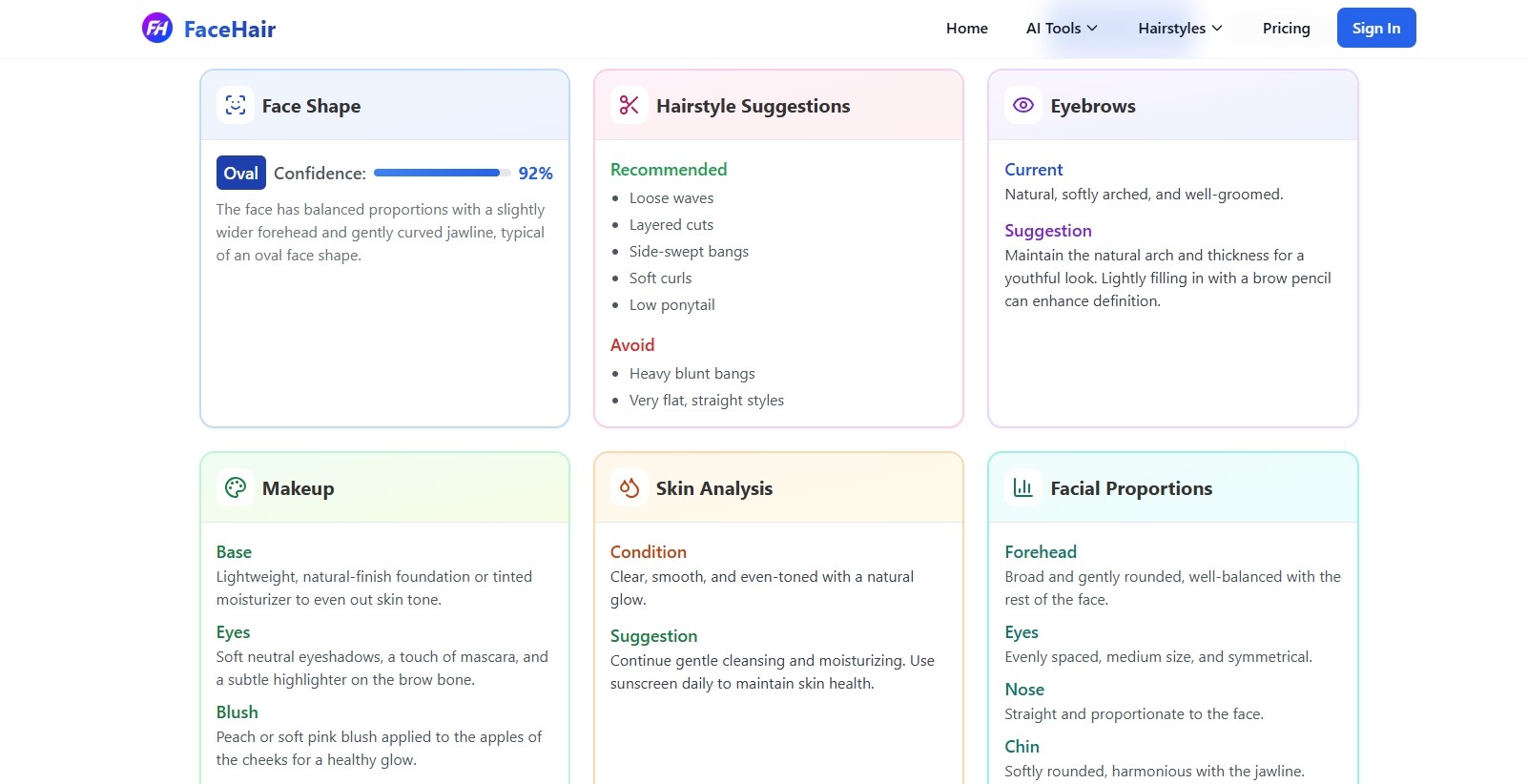Click the eye icon beside Eyebrows

pos(1022,106)
